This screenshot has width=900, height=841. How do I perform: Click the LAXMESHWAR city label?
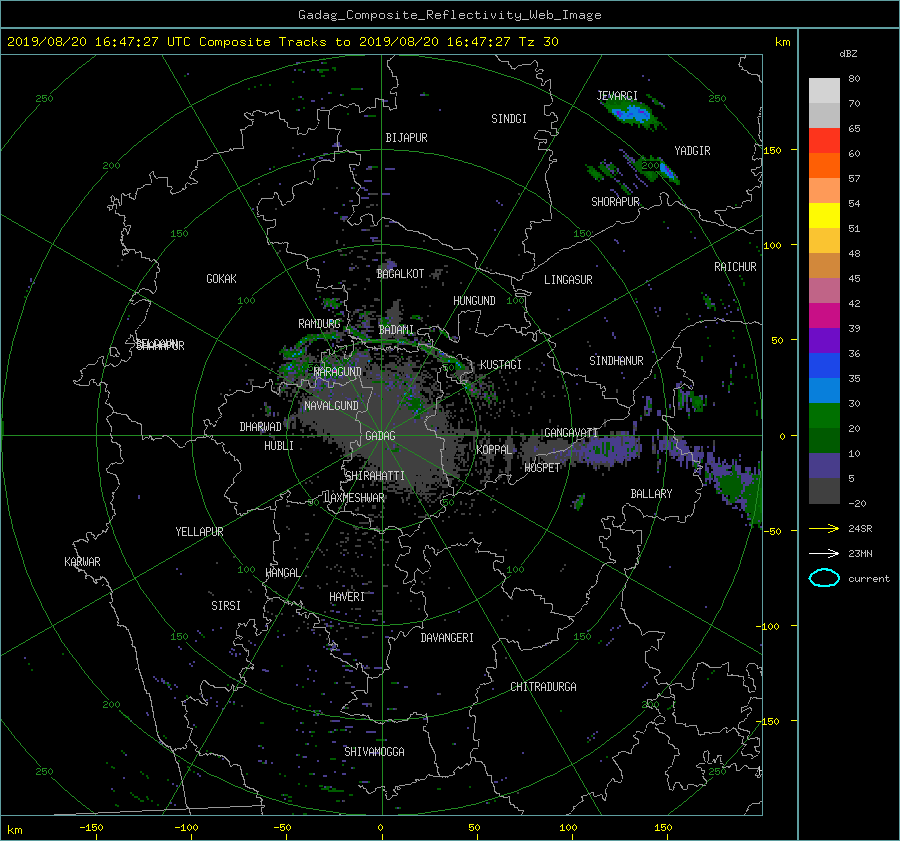354,498
